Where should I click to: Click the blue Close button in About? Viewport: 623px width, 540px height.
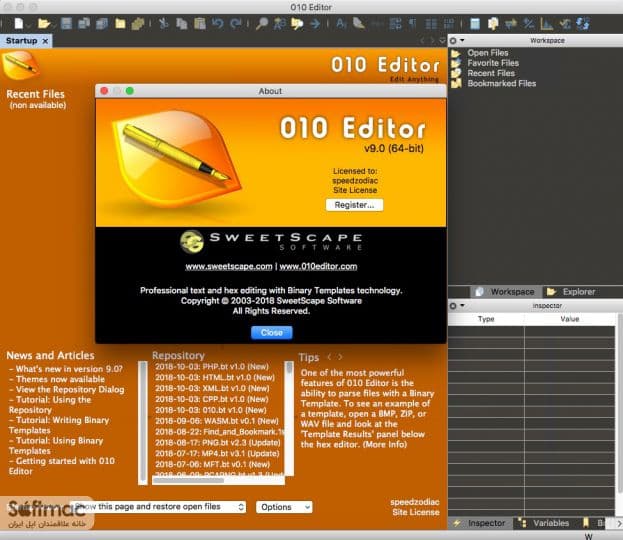(x=272, y=332)
